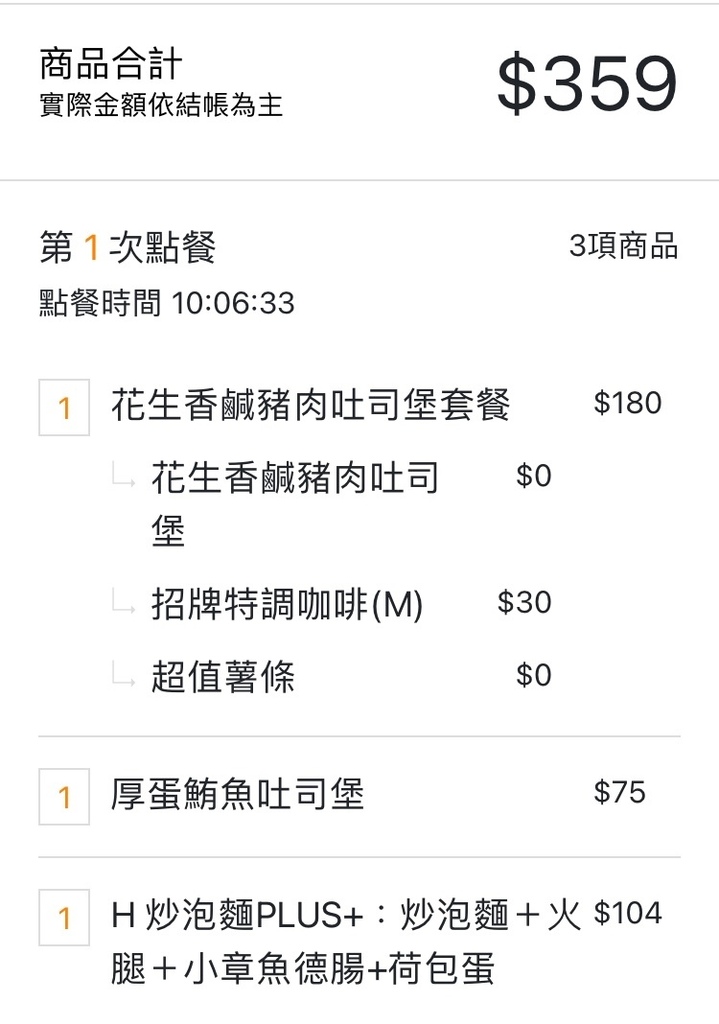Viewport: 719px width, 1024px height.
Task: Select the 超值薯條 sub-item
Action: coord(223,678)
